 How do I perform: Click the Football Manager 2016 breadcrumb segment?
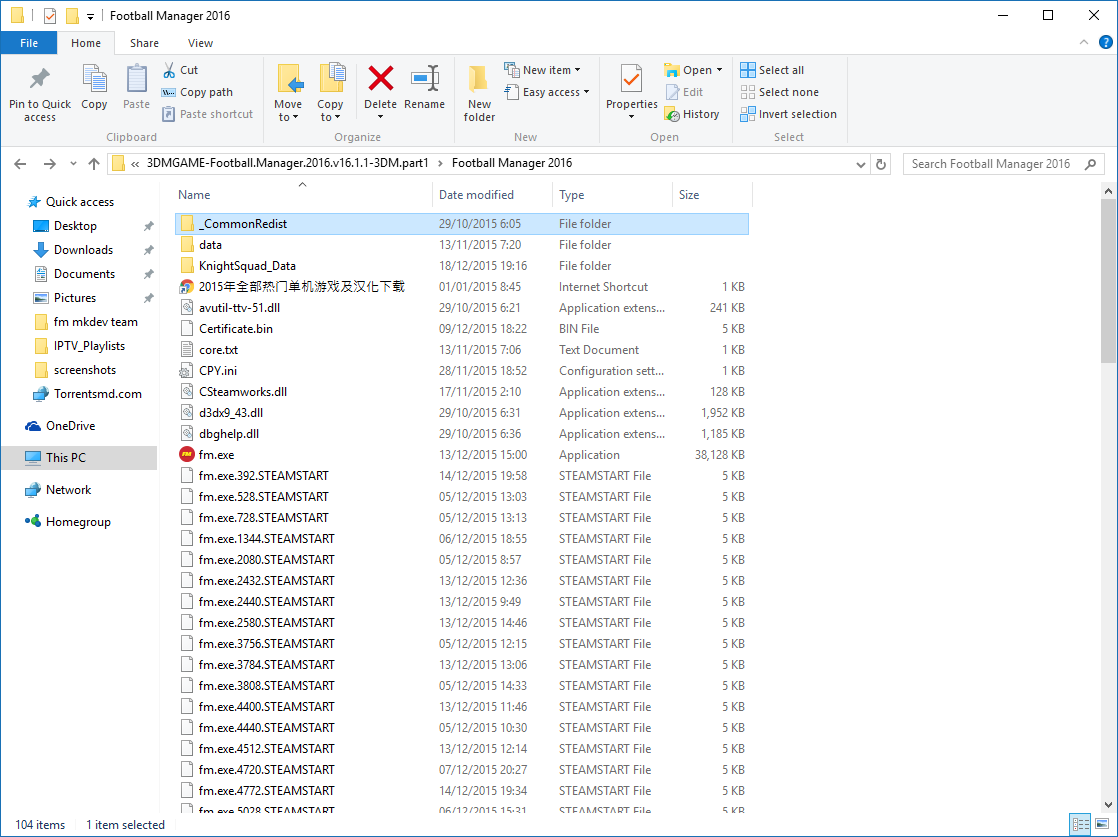pos(512,163)
